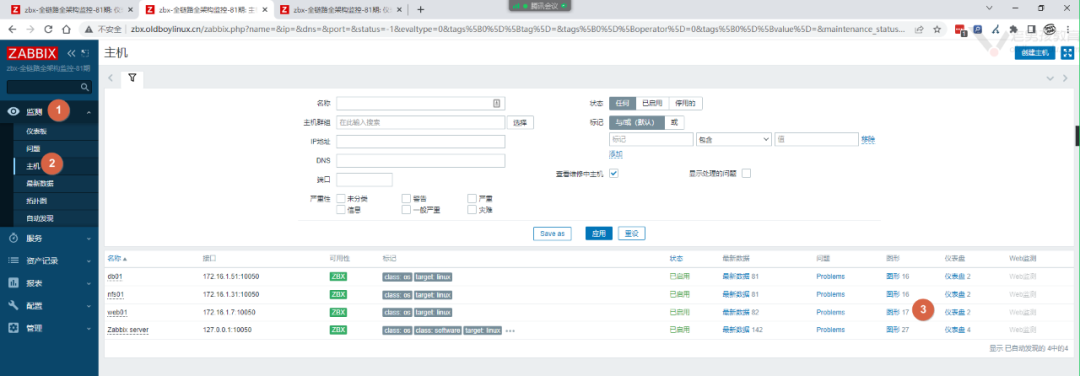Open Chrome three-dot menu

[x=1068, y=30]
